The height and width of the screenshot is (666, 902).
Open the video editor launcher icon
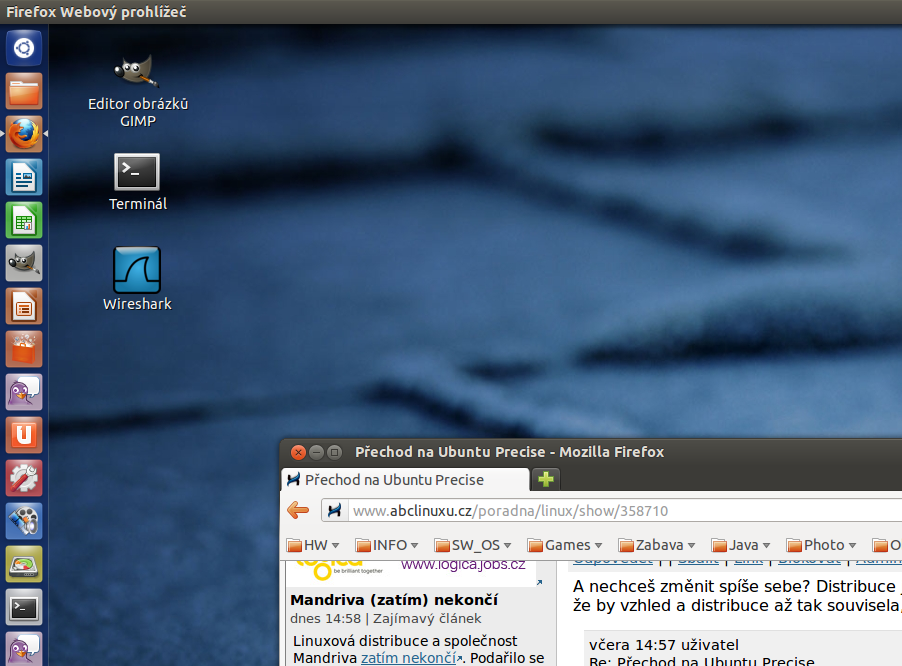point(24,521)
